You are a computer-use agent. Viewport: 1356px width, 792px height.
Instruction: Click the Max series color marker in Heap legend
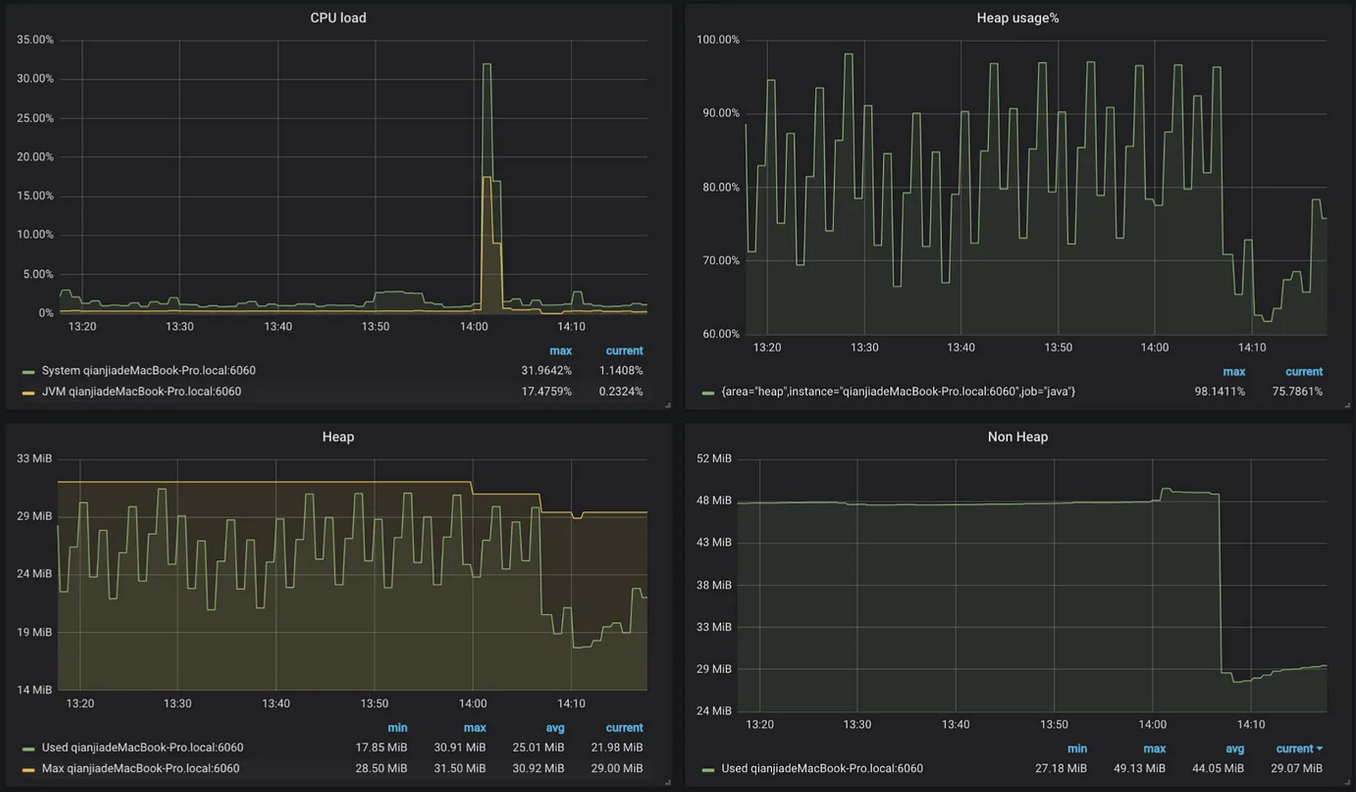[30, 768]
